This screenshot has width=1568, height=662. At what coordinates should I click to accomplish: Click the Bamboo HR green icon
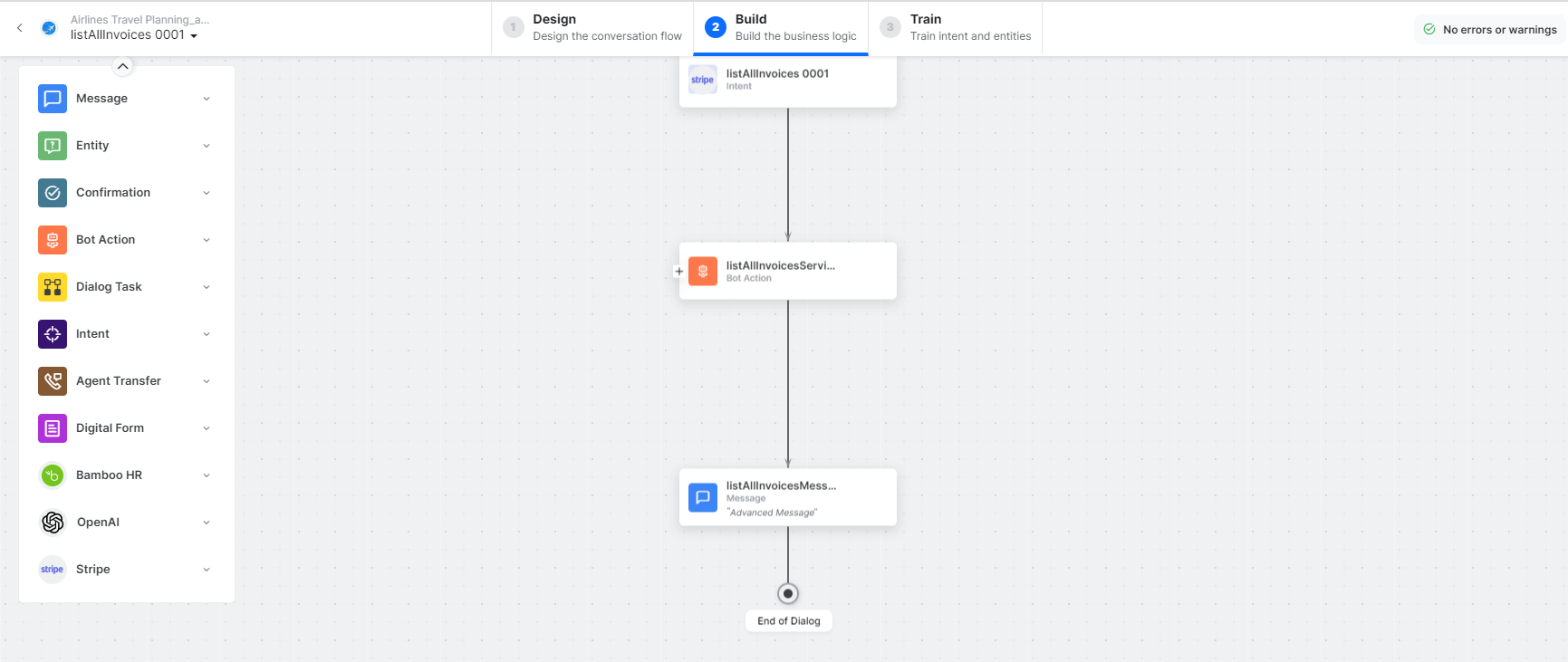coord(53,475)
